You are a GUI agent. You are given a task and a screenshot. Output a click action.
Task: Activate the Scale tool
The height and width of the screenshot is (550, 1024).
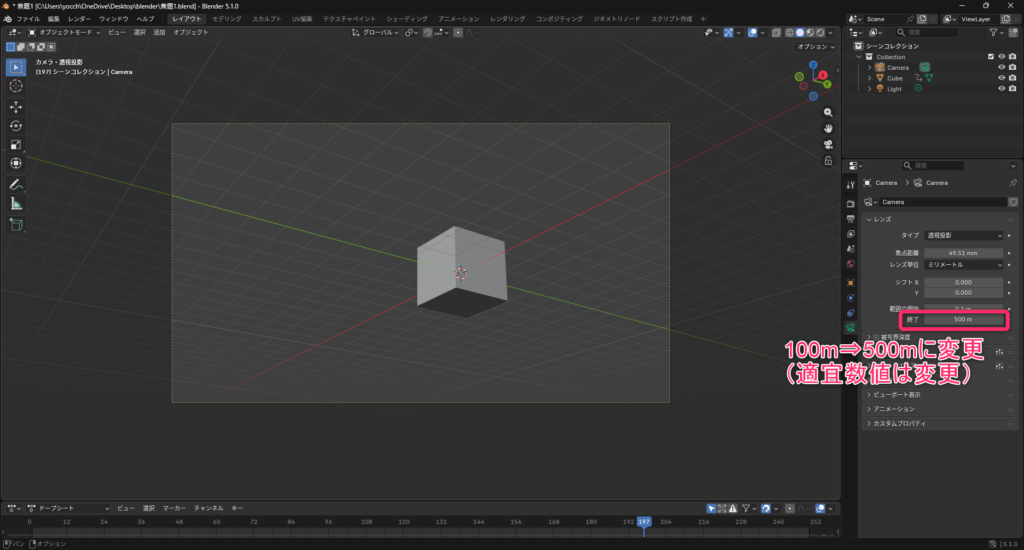[16, 144]
